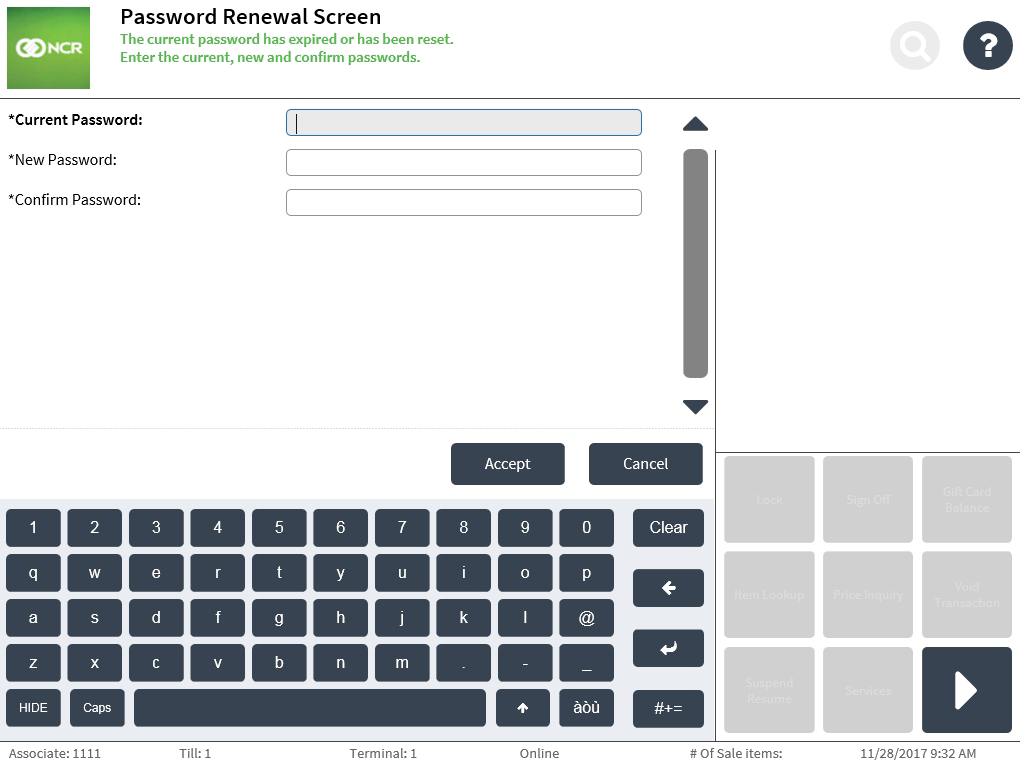Focus the New Password field
The width and height of the screenshot is (1020, 765).
(464, 163)
